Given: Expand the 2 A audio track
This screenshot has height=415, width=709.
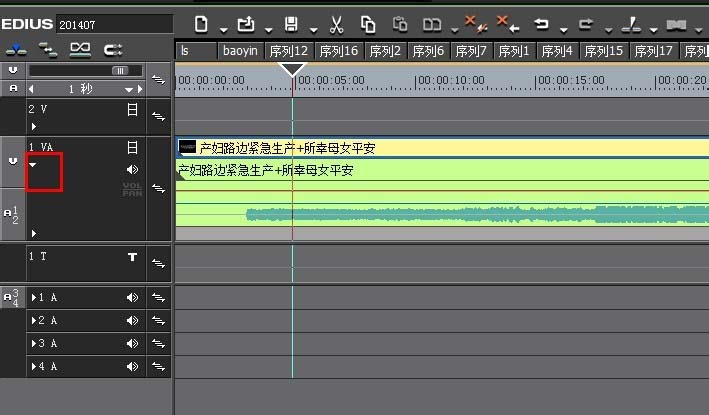Looking at the screenshot, I should [x=34, y=321].
